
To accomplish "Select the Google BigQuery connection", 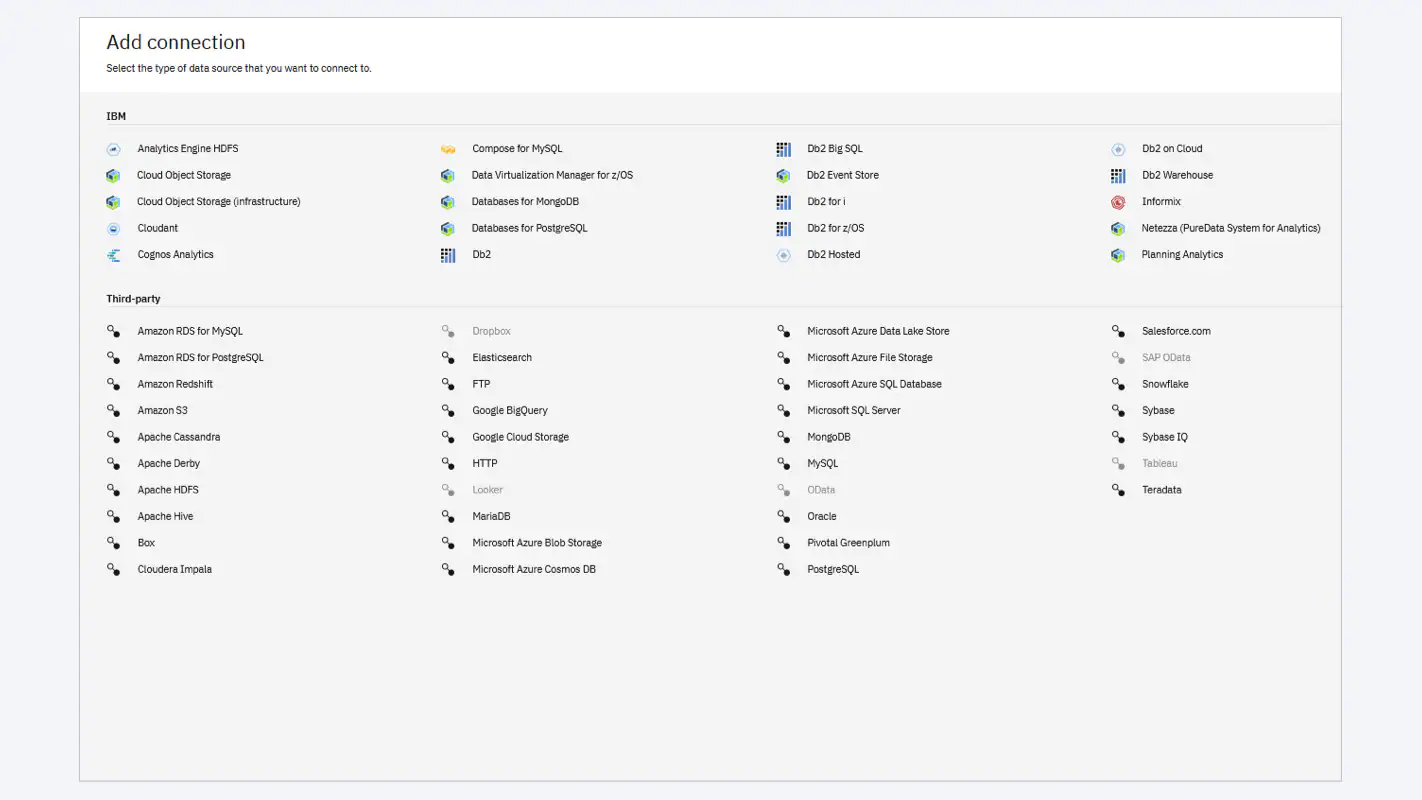I will [512, 410].
